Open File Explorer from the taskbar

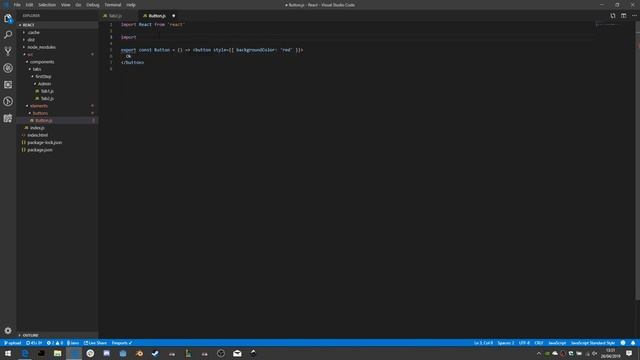pos(58,353)
